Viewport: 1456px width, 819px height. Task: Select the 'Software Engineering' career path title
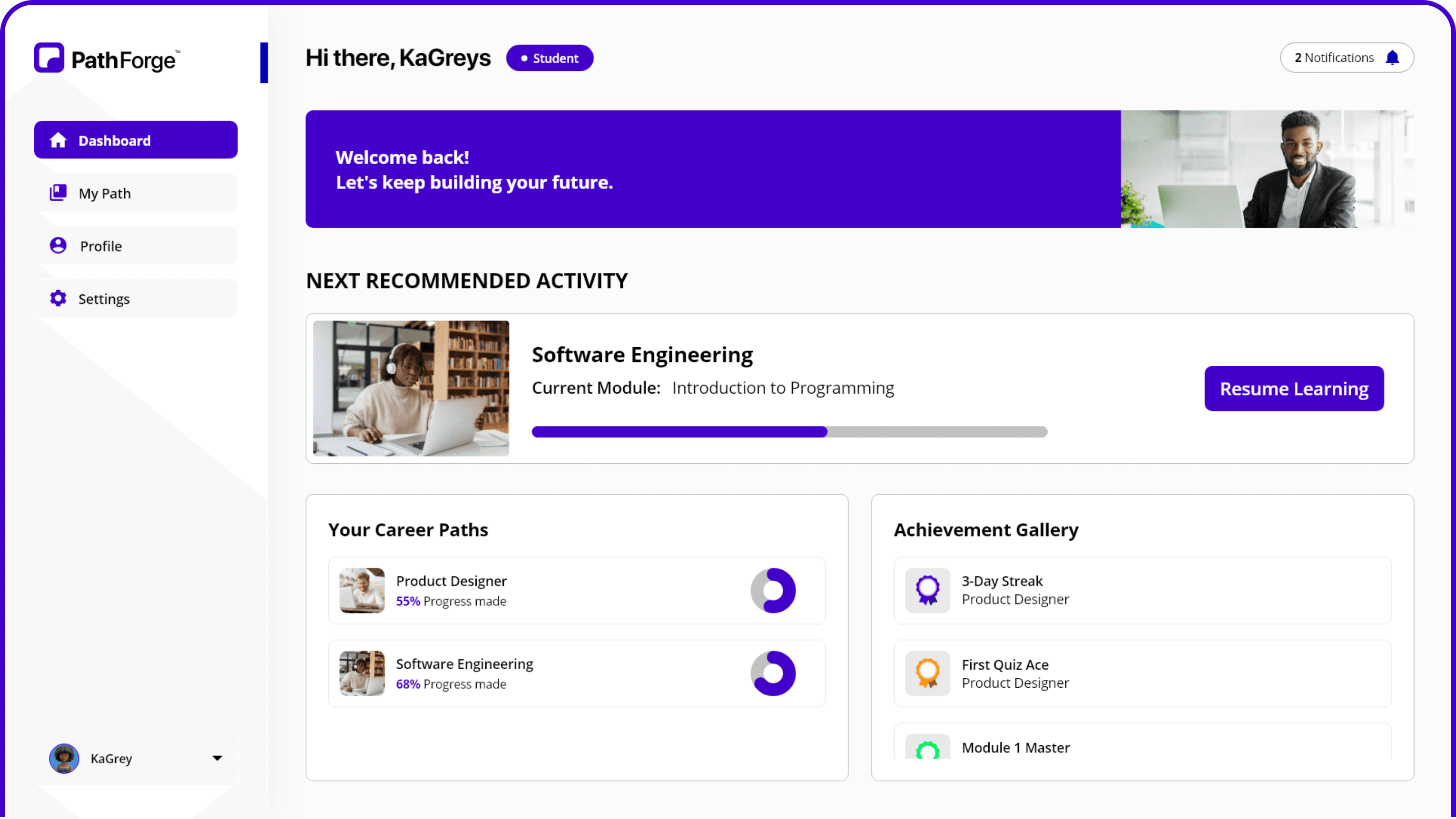pos(464,664)
